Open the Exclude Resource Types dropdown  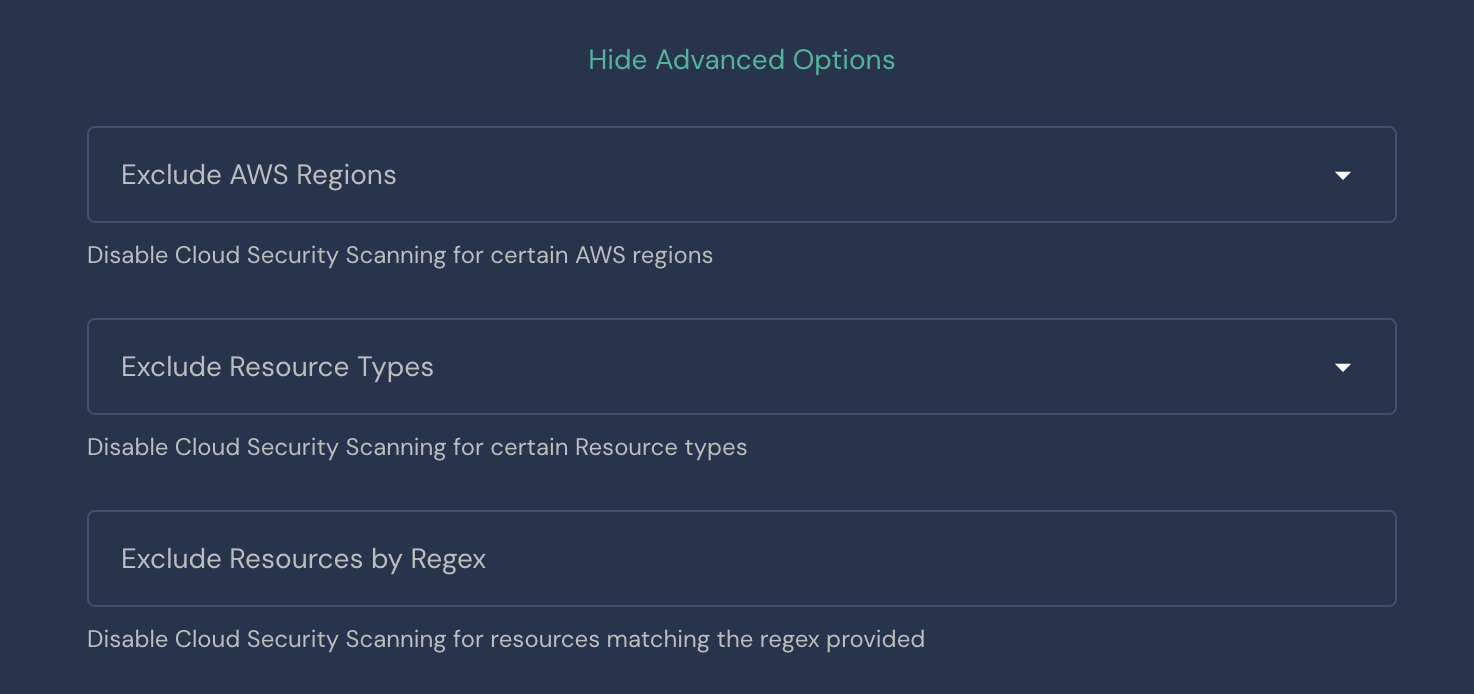741,367
